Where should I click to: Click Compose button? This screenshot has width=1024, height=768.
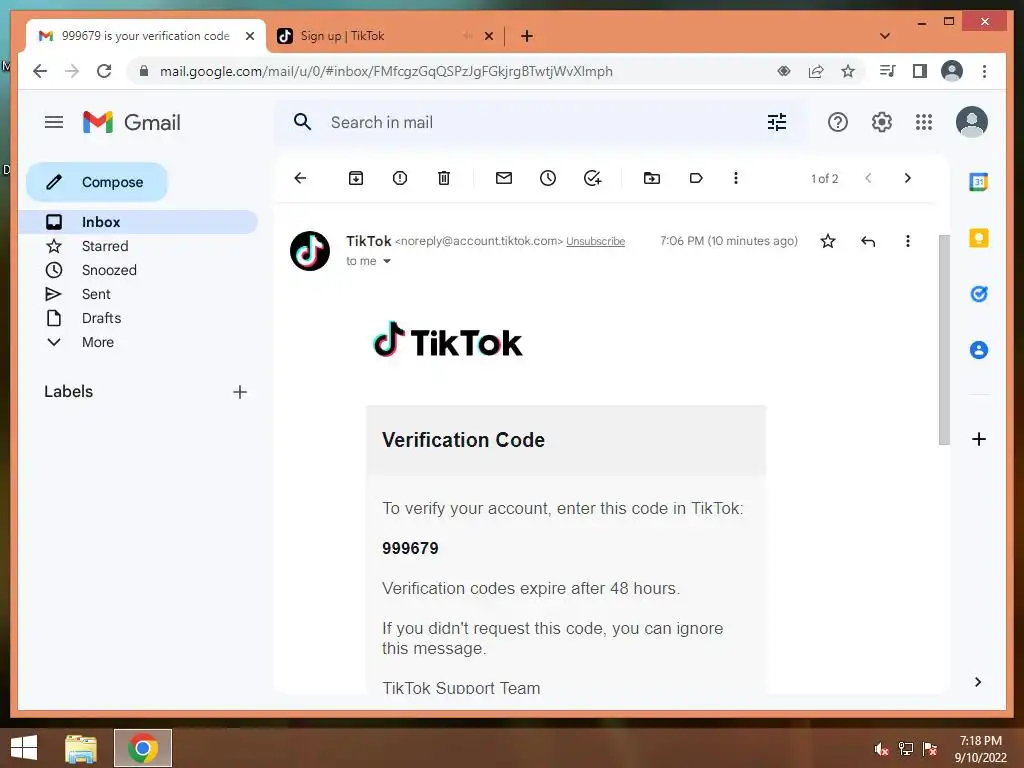[x=97, y=182]
